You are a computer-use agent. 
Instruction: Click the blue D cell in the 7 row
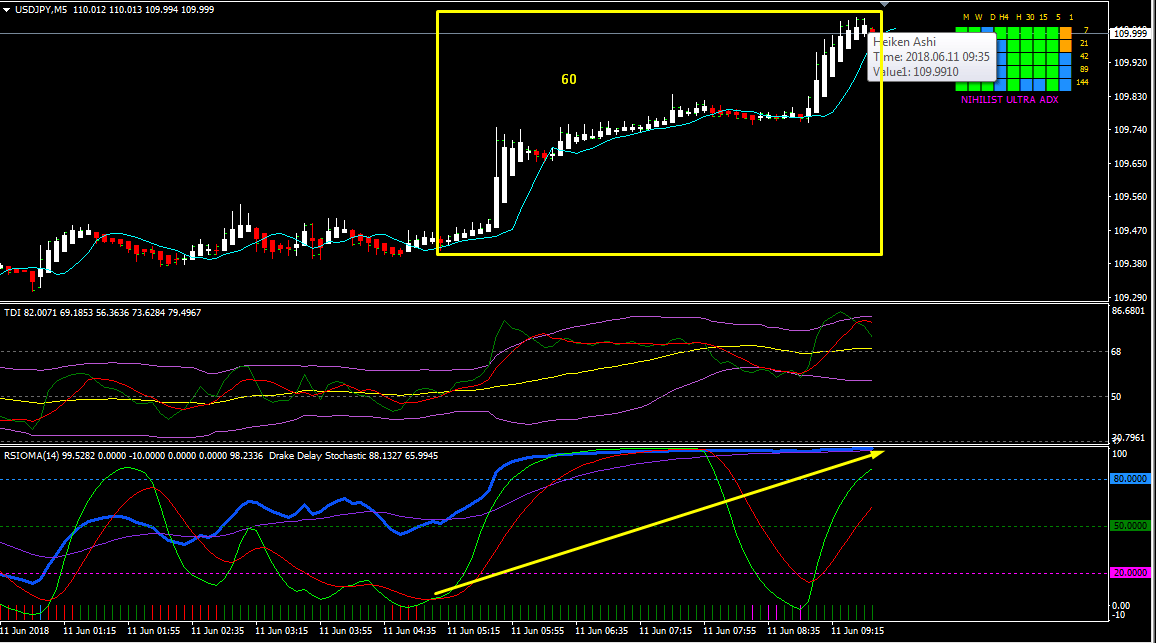[x=987, y=29]
